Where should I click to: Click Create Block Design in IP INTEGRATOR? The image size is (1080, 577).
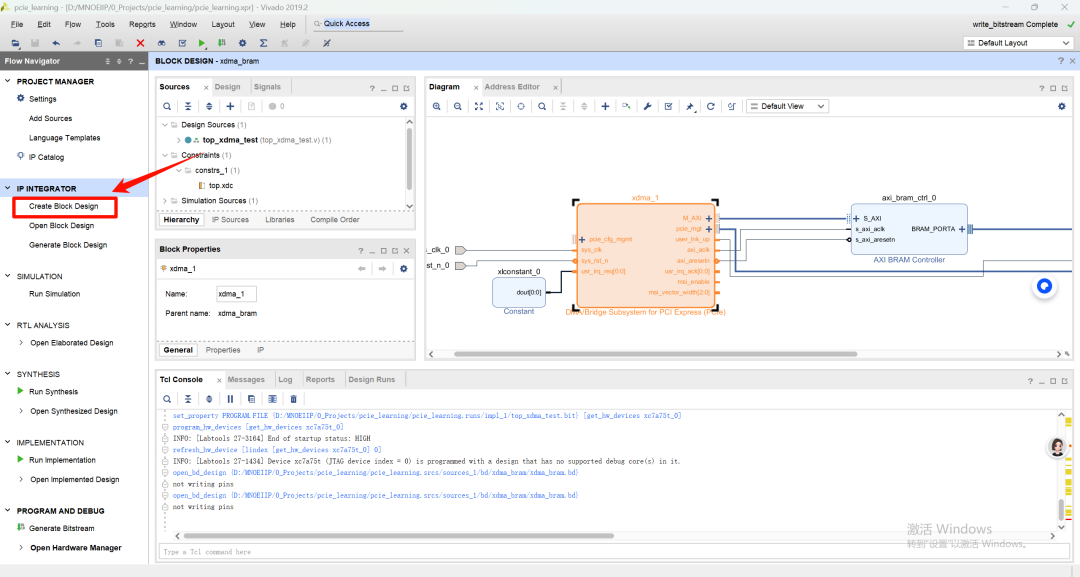[62, 207]
